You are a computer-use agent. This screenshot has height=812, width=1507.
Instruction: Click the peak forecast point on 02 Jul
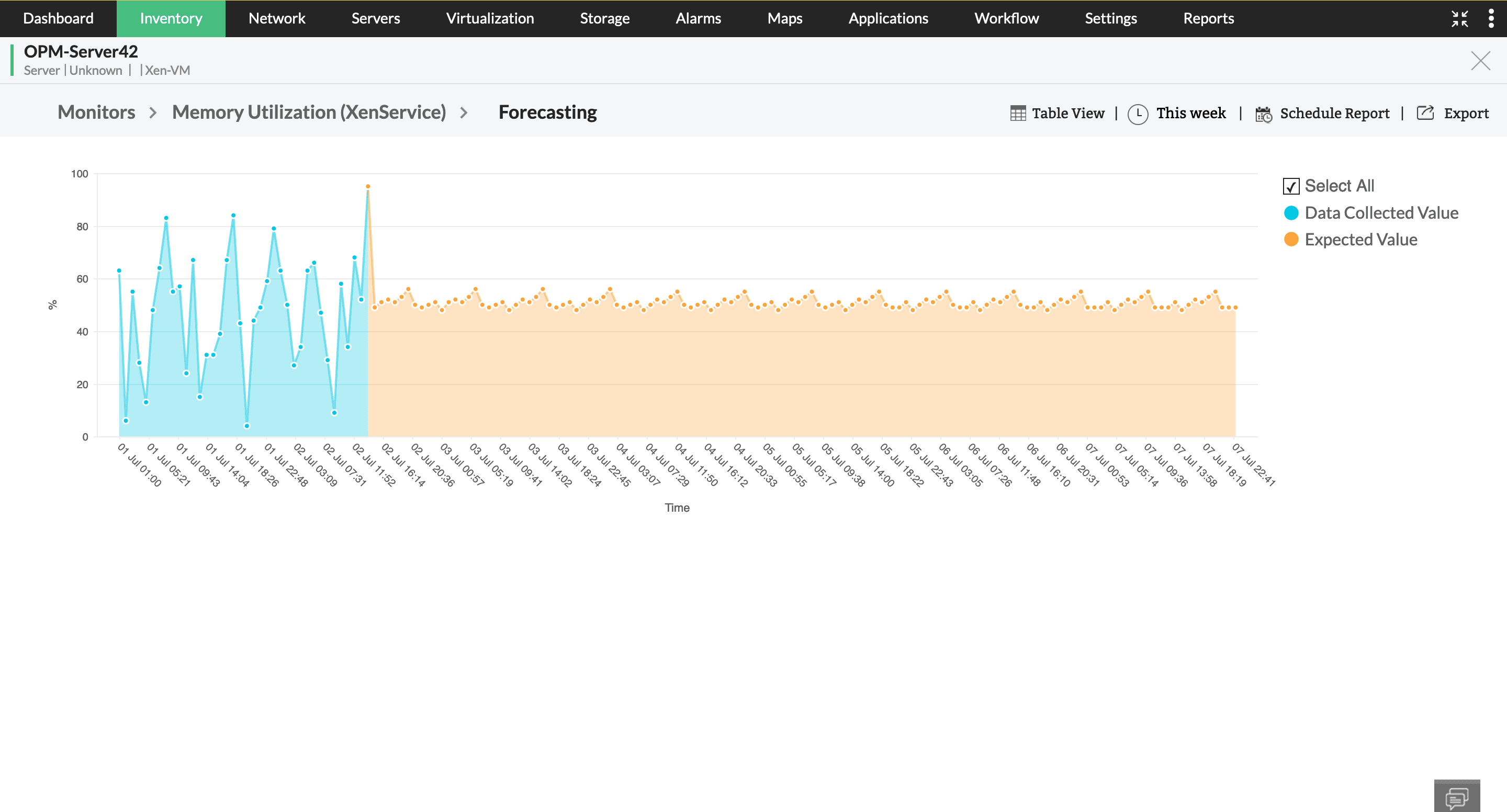[367, 187]
